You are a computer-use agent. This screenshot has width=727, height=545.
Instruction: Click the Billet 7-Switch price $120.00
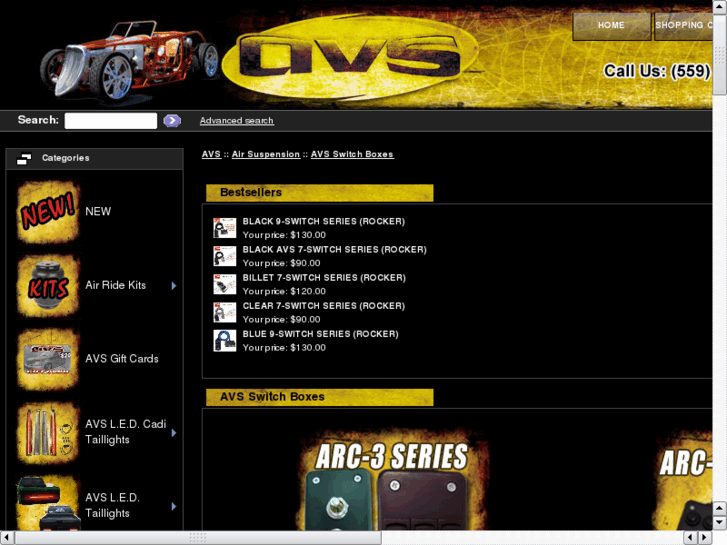[308, 291]
